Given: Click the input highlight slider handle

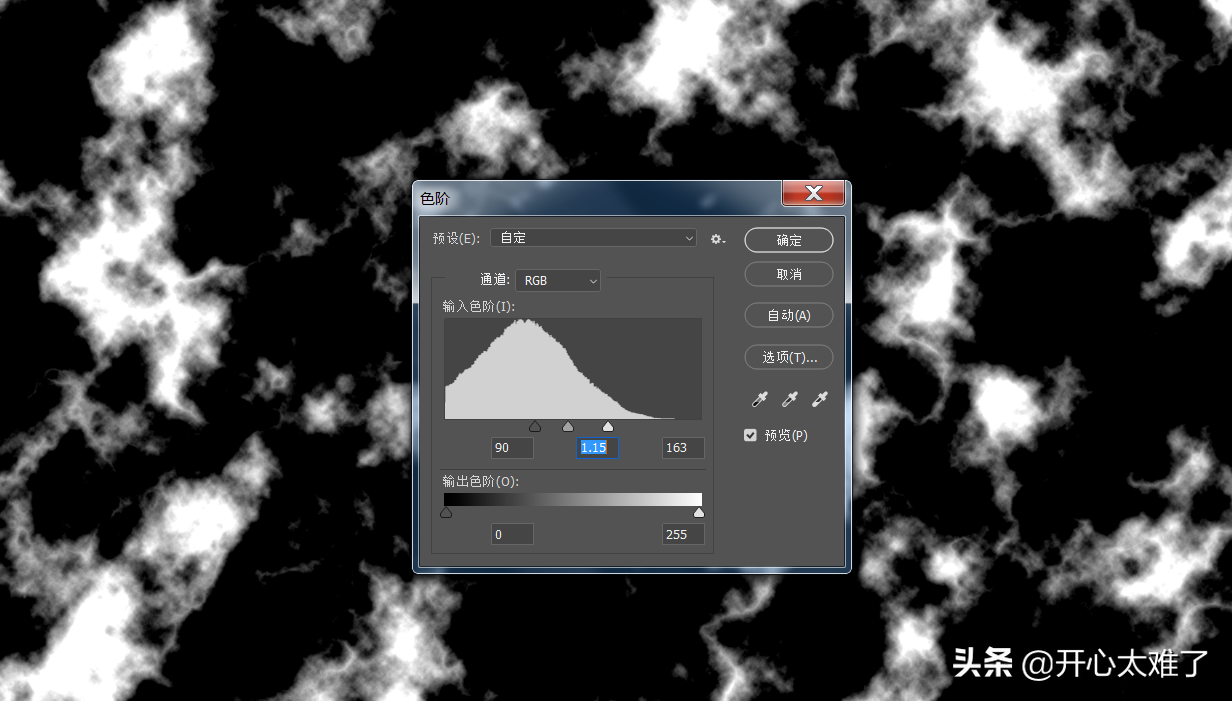Looking at the screenshot, I should coord(608,427).
